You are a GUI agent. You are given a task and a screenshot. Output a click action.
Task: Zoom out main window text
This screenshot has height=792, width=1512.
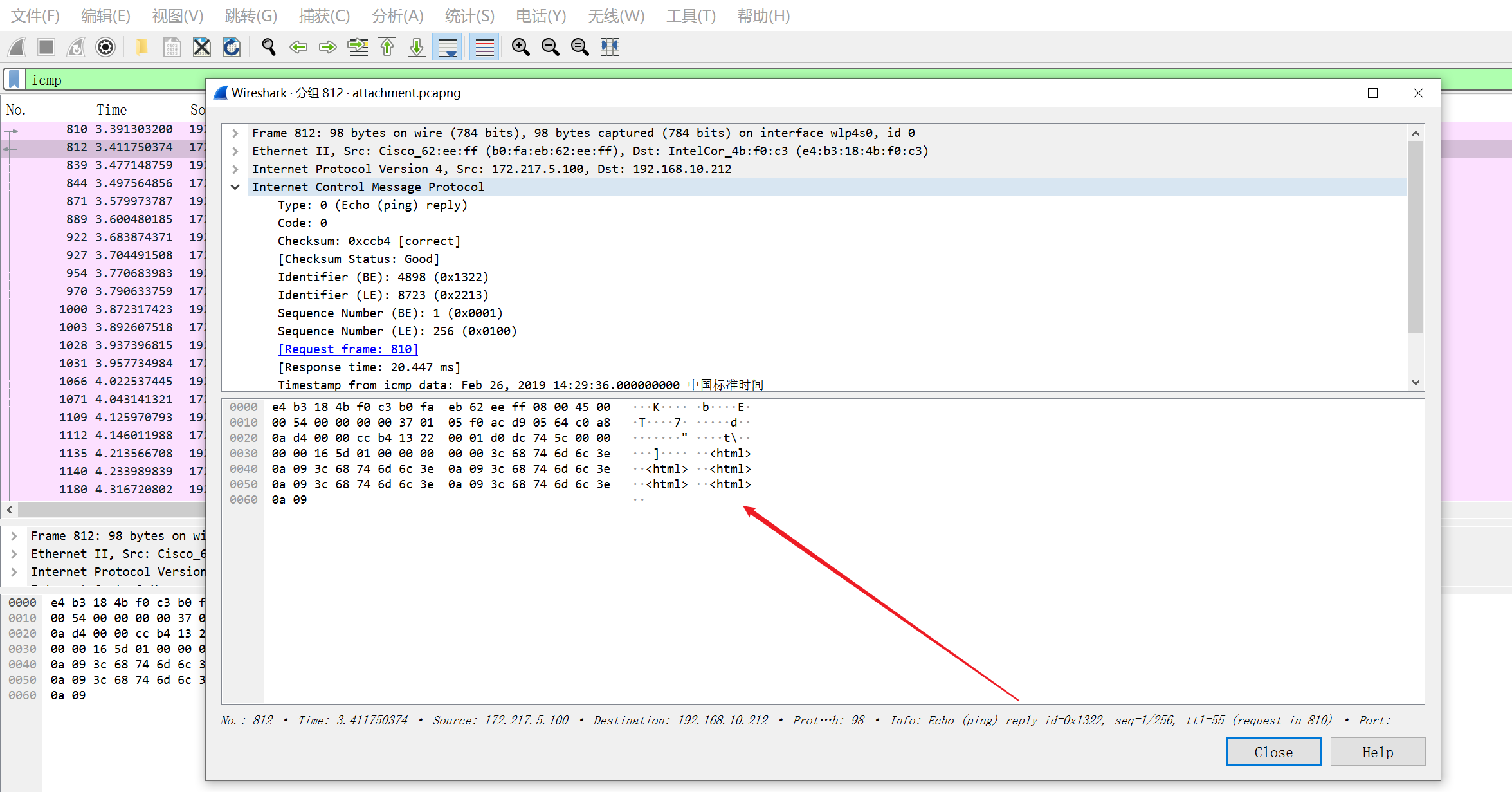coord(551,47)
